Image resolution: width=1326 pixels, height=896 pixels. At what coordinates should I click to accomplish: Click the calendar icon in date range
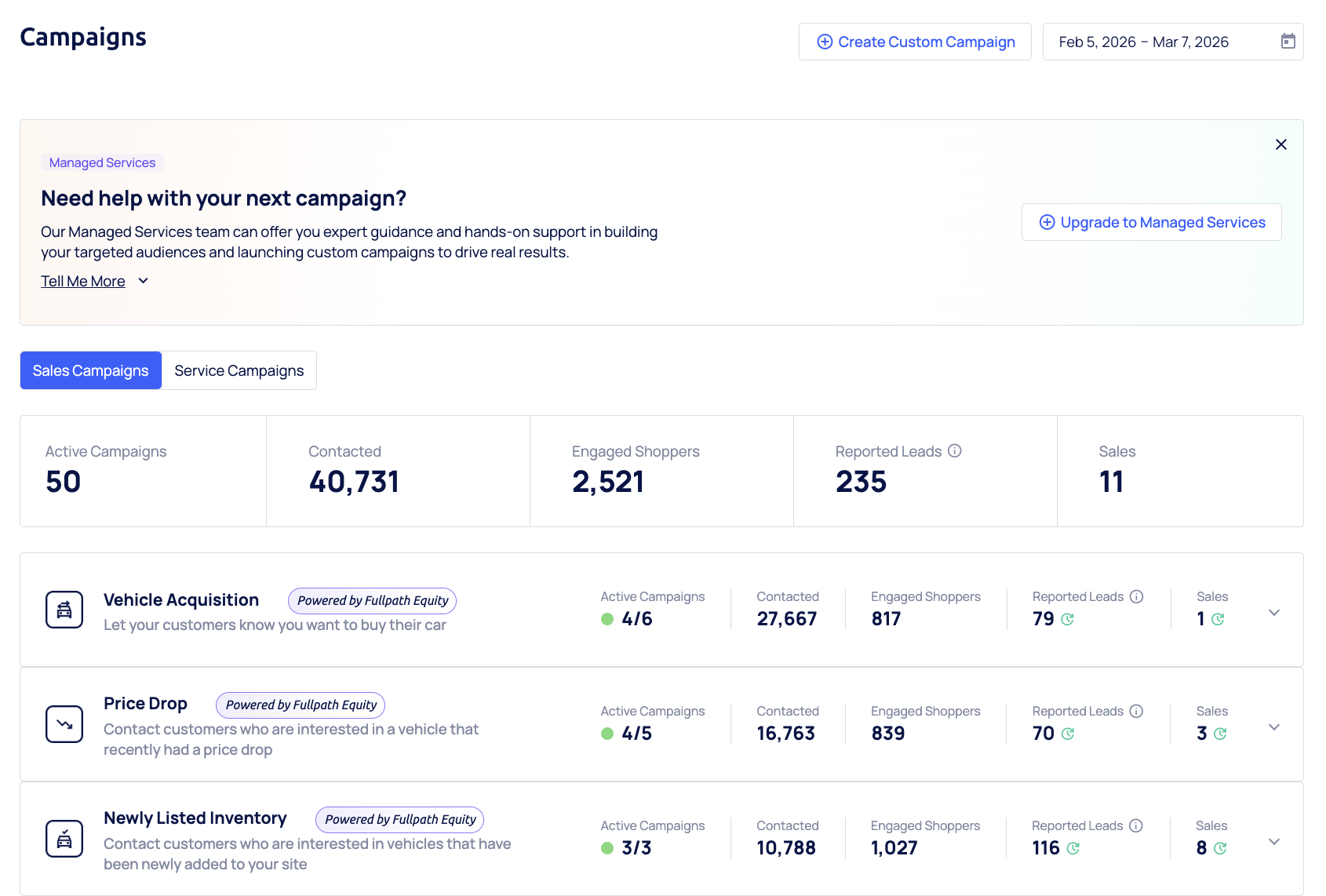1288,42
